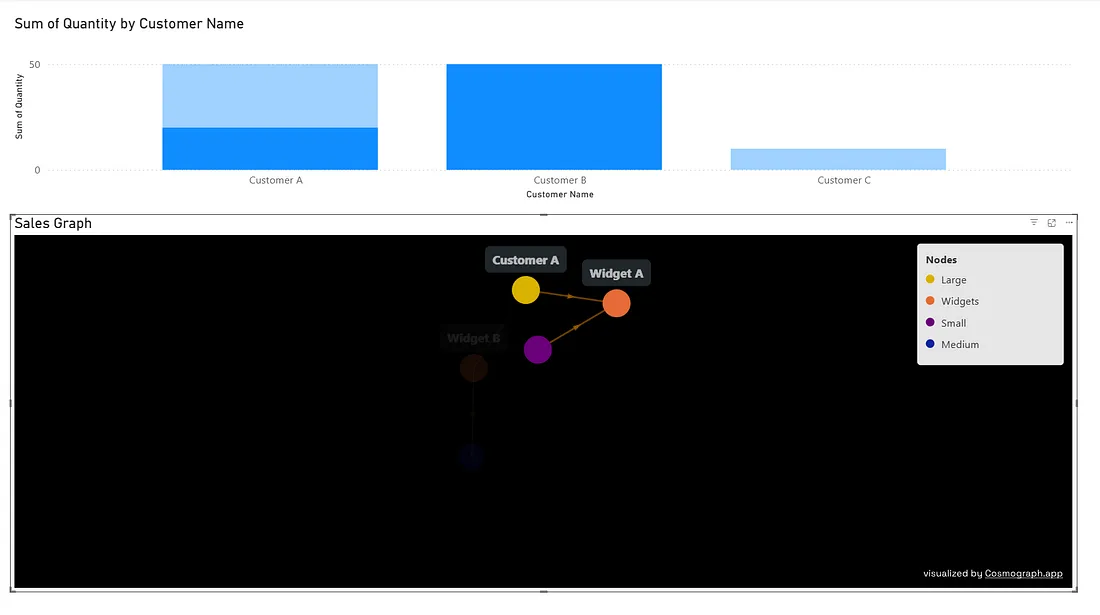Click the Sum of Quantity by Customer Name title
The width and height of the screenshot is (1100, 615).
click(129, 23)
